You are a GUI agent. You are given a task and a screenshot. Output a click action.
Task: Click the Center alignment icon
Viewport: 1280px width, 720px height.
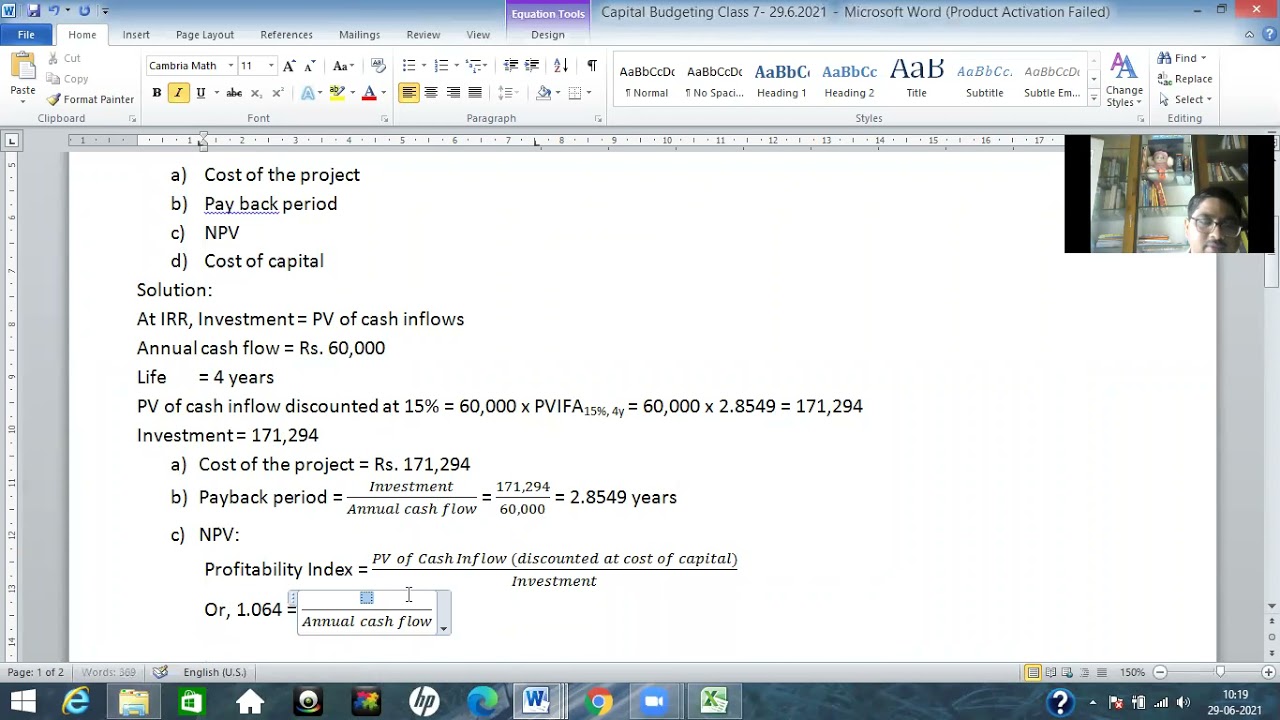coord(431,93)
